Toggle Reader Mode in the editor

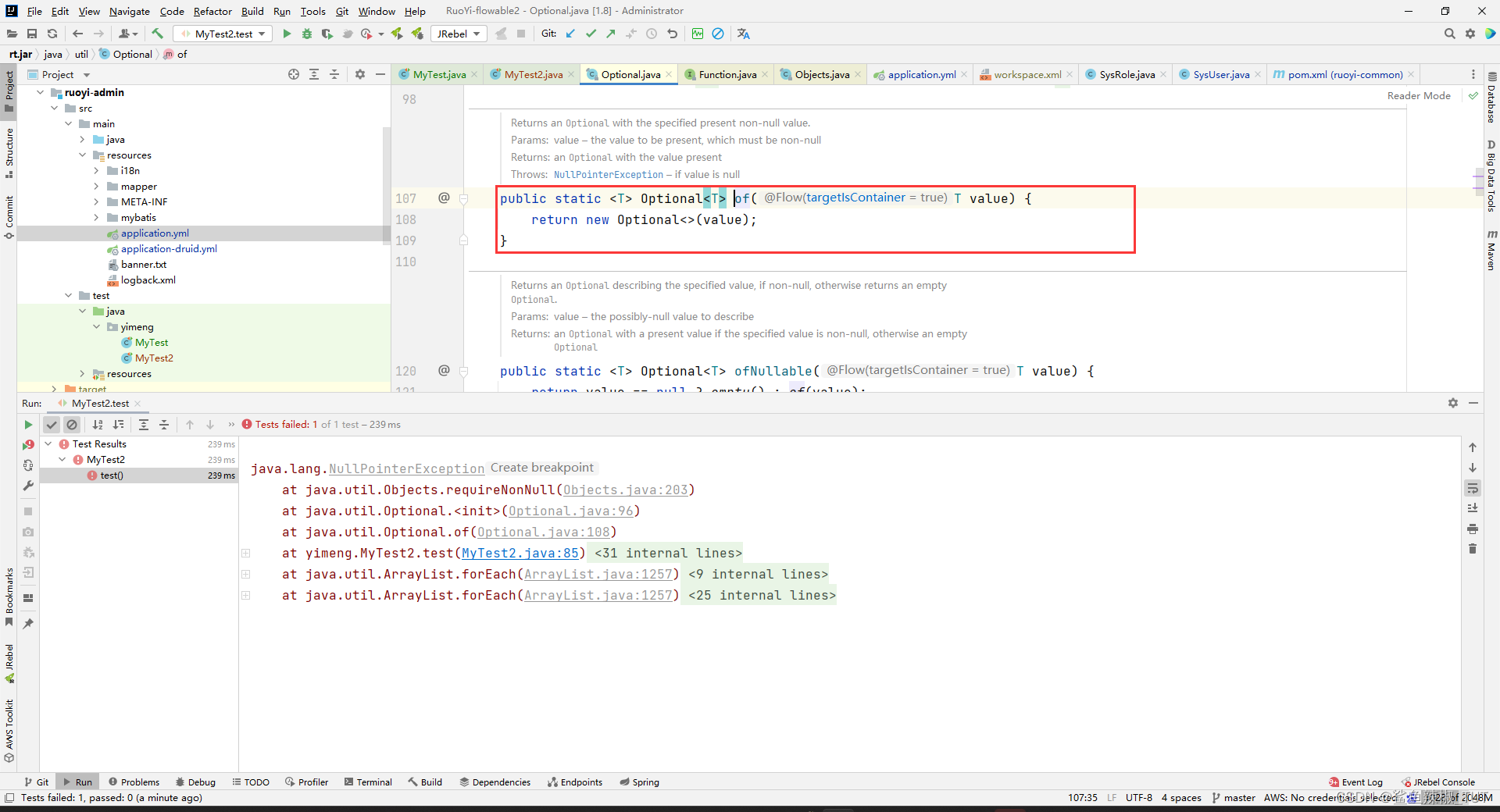tap(1419, 95)
